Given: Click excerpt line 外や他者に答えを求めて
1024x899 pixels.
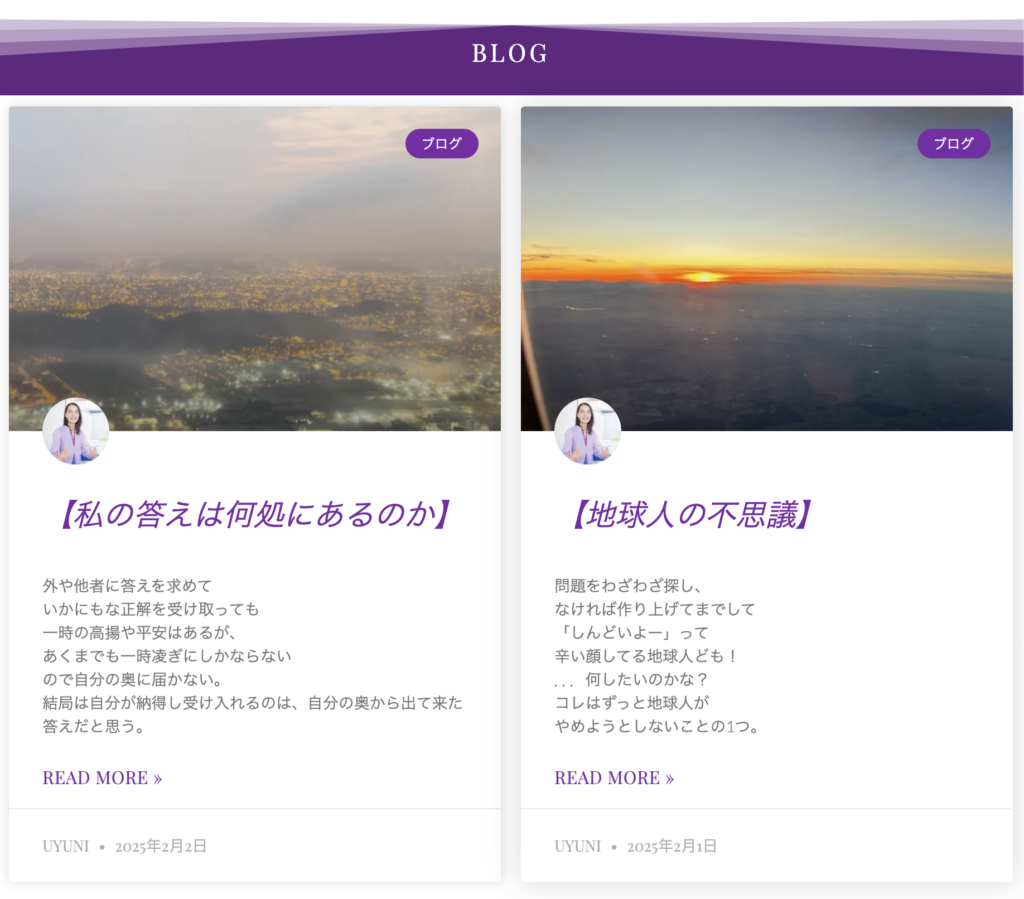Looking at the screenshot, I should click(x=127, y=586).
